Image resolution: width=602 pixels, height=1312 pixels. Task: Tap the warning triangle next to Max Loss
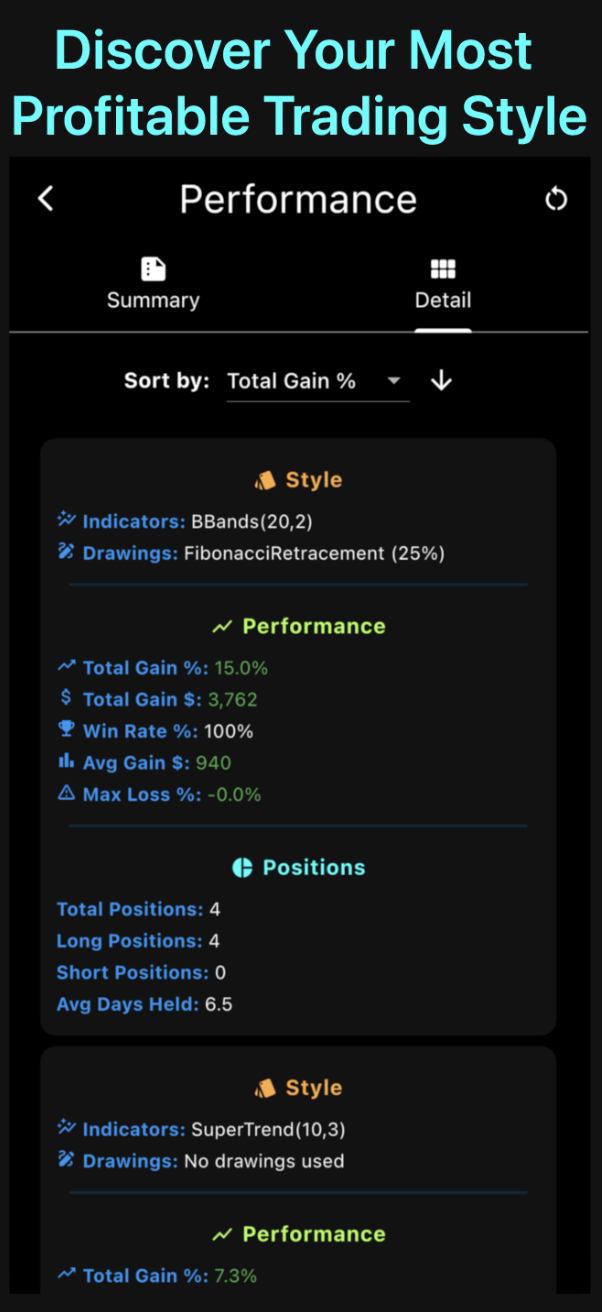tap(65, 792)
